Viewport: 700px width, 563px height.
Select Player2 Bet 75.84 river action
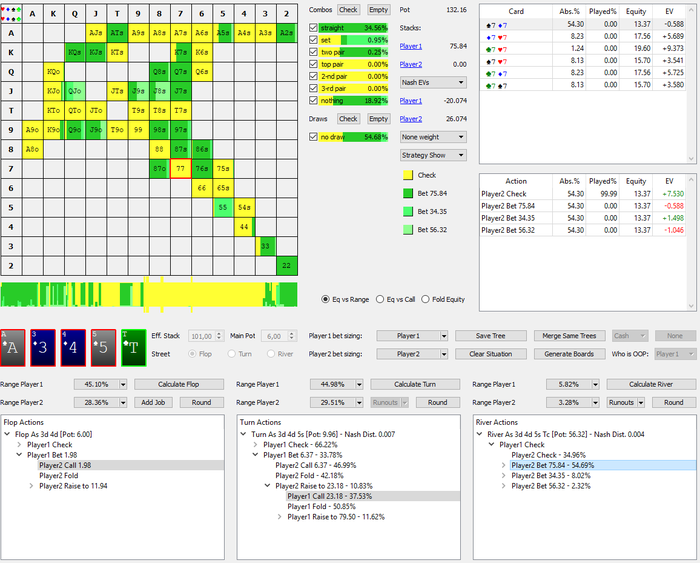coord(553,465)
